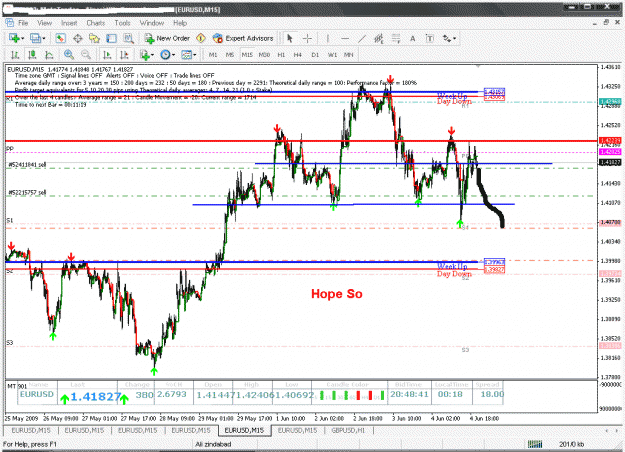Switch to candlestick chart display
This screenshot has height=452, width=625.
click(32, 55)
